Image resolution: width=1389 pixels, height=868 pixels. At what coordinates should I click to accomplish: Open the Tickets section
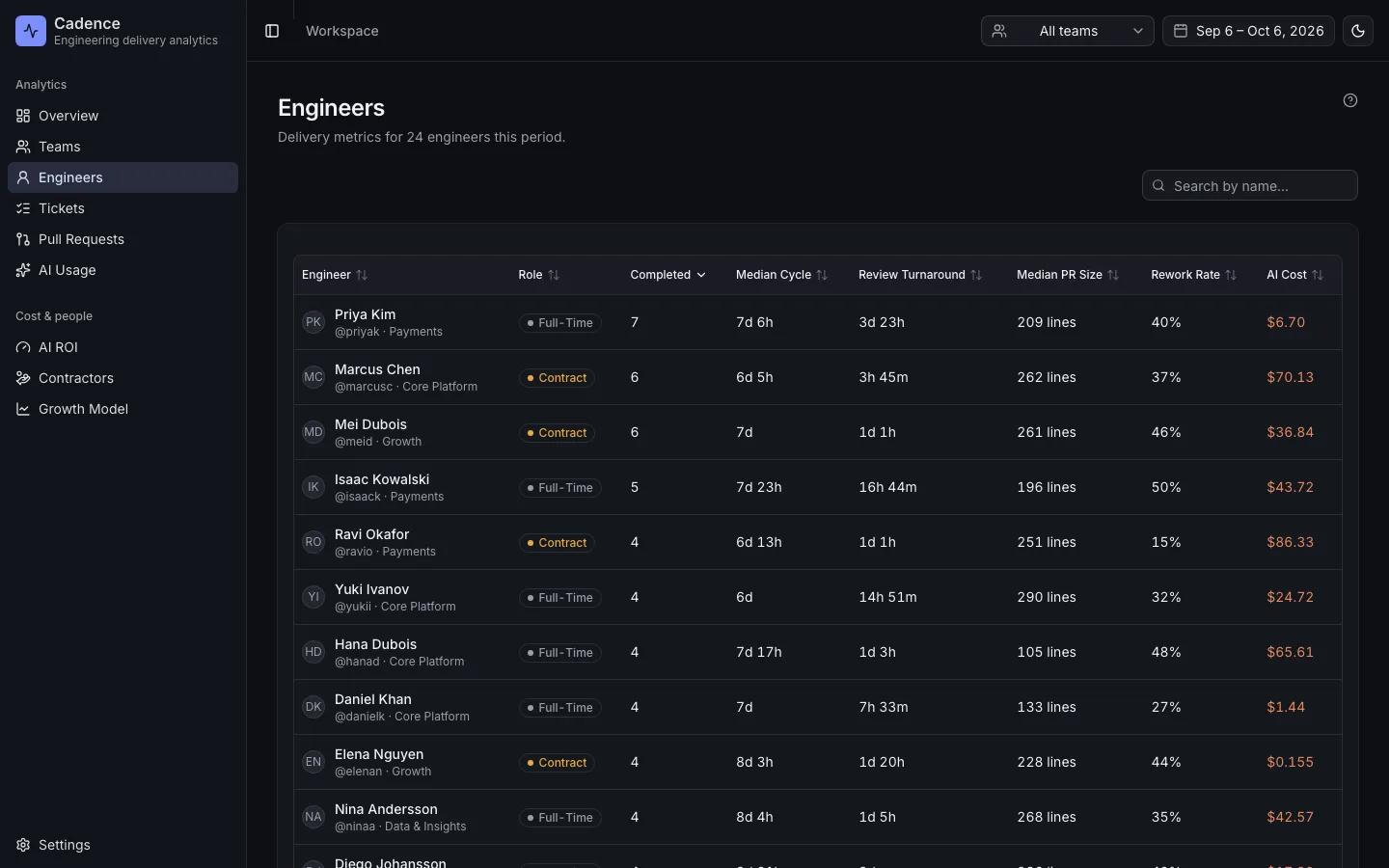pyautogui.click(x=123, y=208)
